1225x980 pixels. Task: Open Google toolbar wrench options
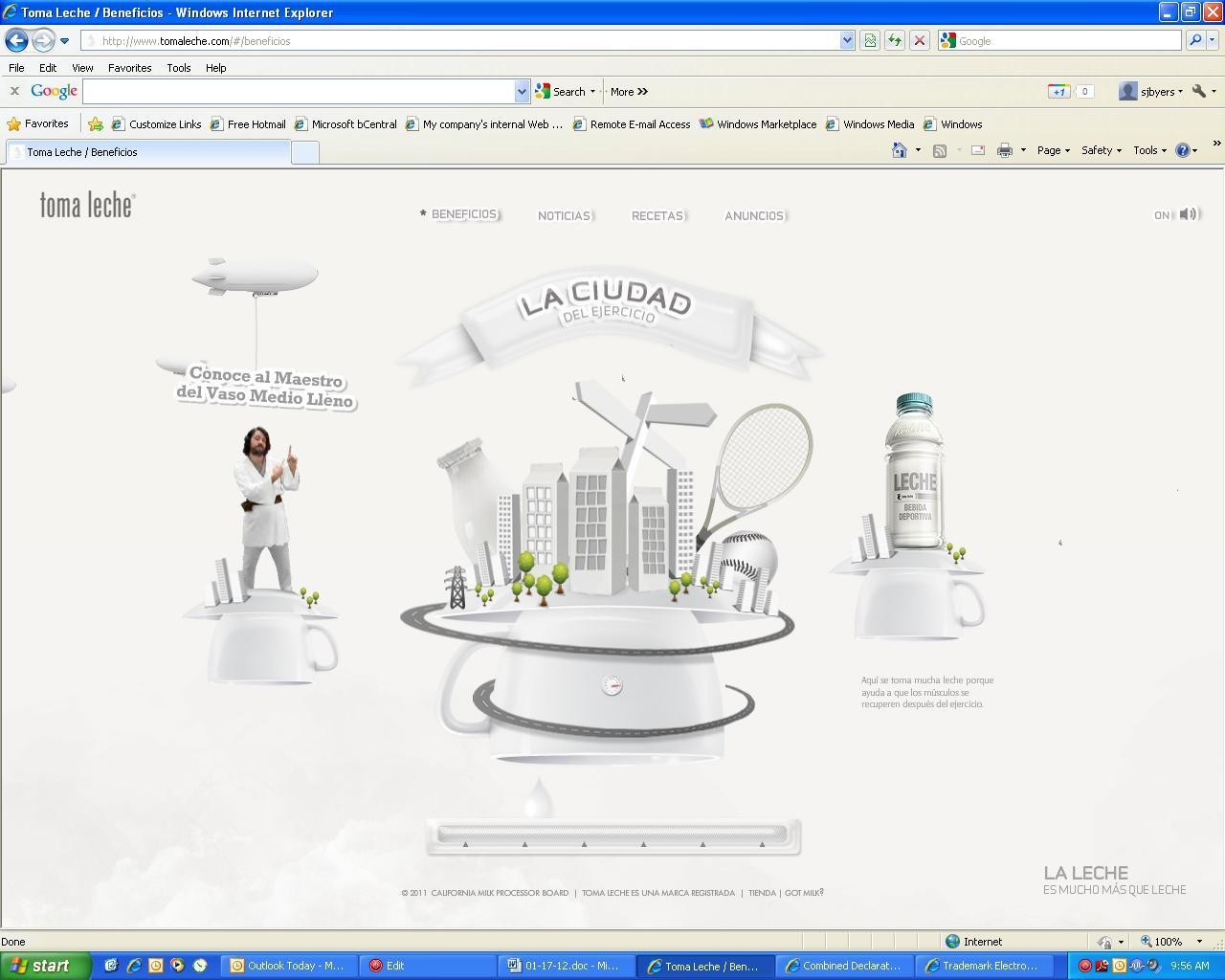click(1199, 91)
